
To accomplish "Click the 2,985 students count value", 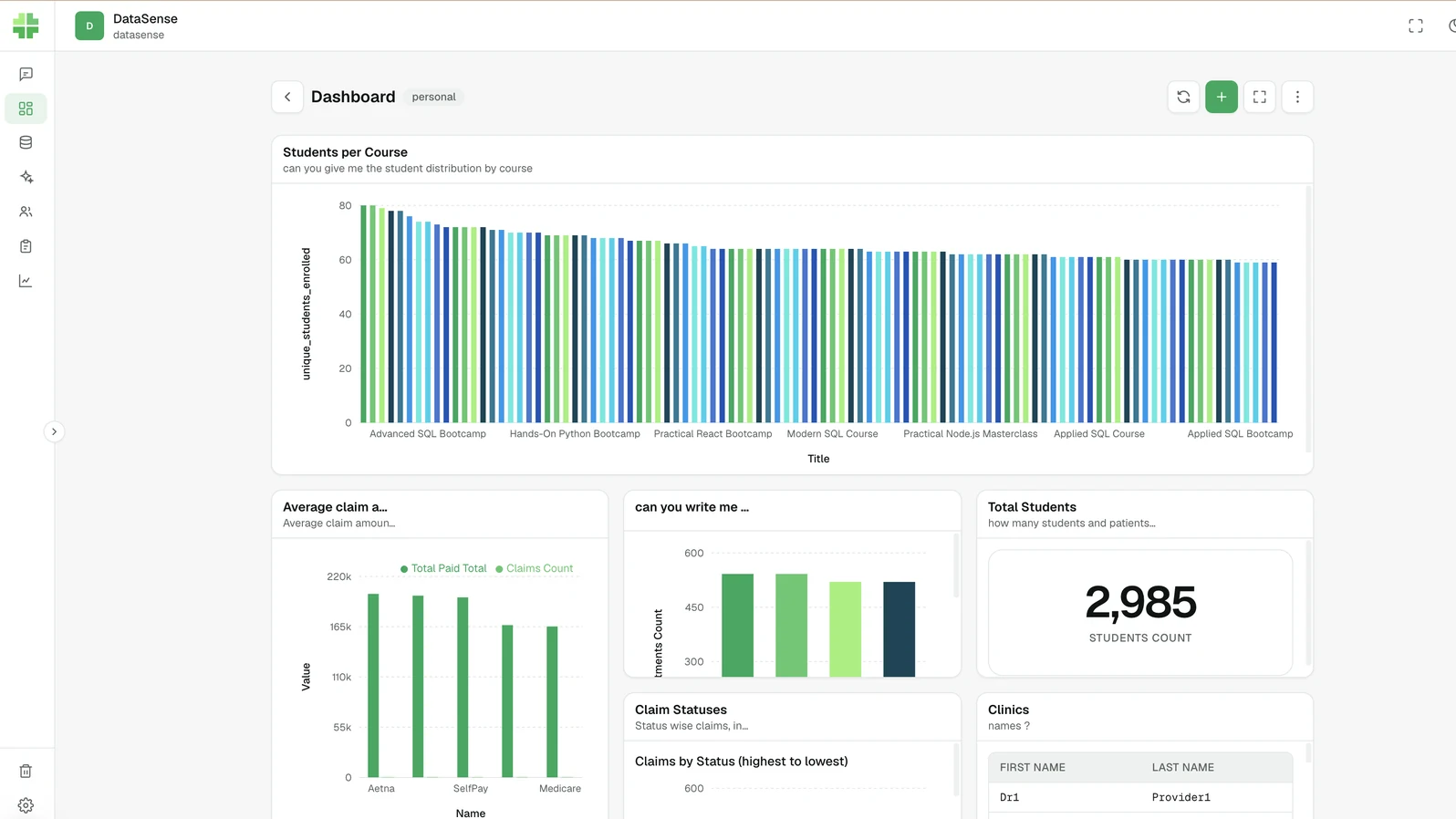I will (x=1140, y=602).
